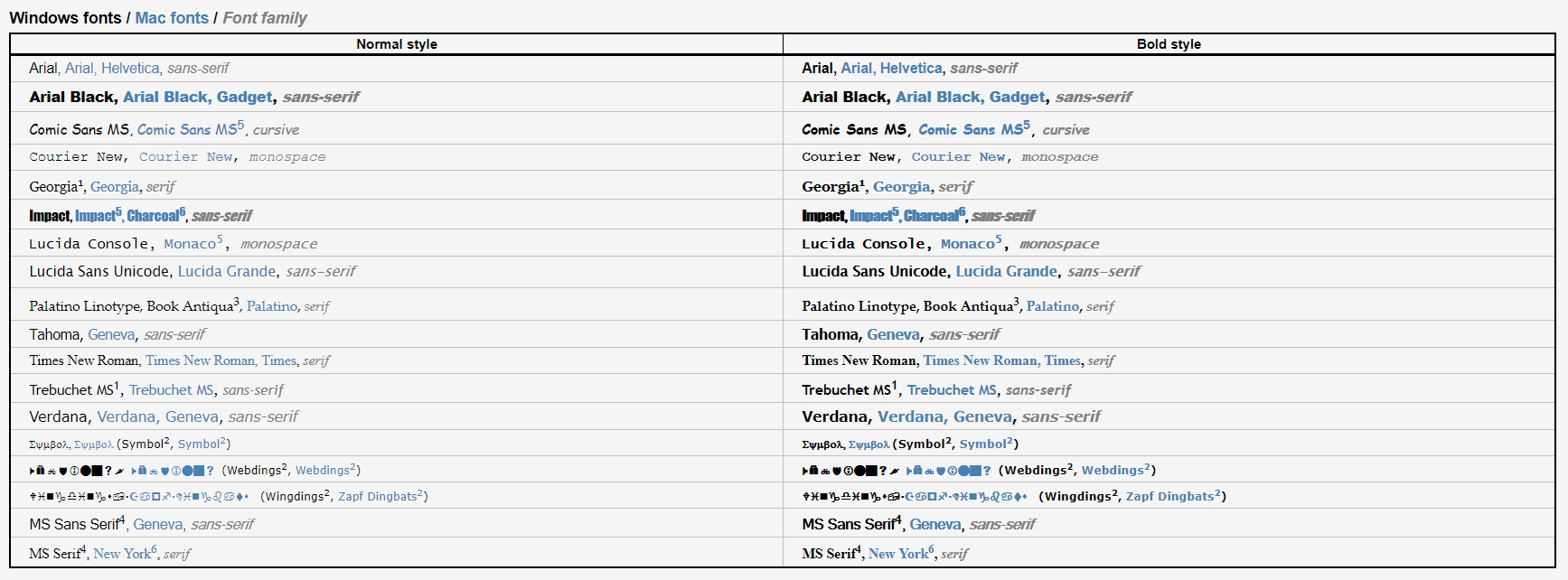1568x580 pixels.
Task: Click blue Wingdings glyph sample in Bold style column
Action: coord(966,497)
